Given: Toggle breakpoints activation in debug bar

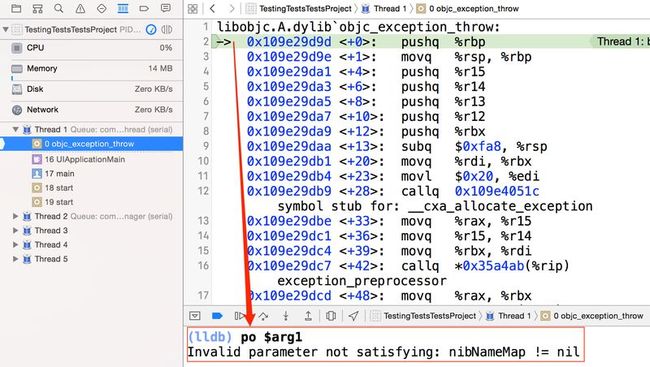Looking at the screenshot, I should [217, 316].
